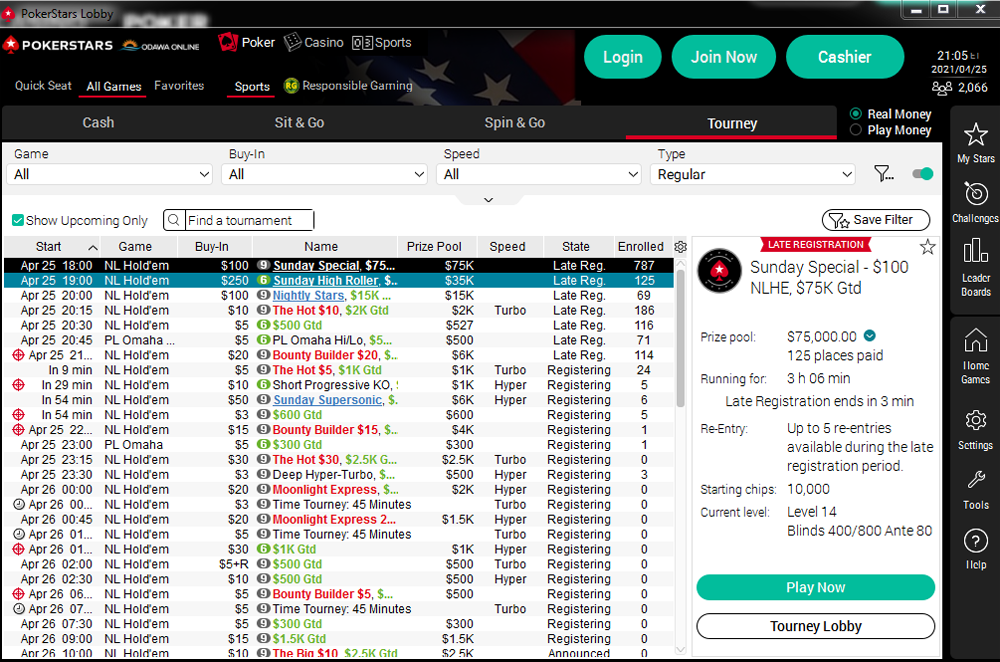Click Sunday Special spade chip logo
1000x662 pixels.
point(719,270)
